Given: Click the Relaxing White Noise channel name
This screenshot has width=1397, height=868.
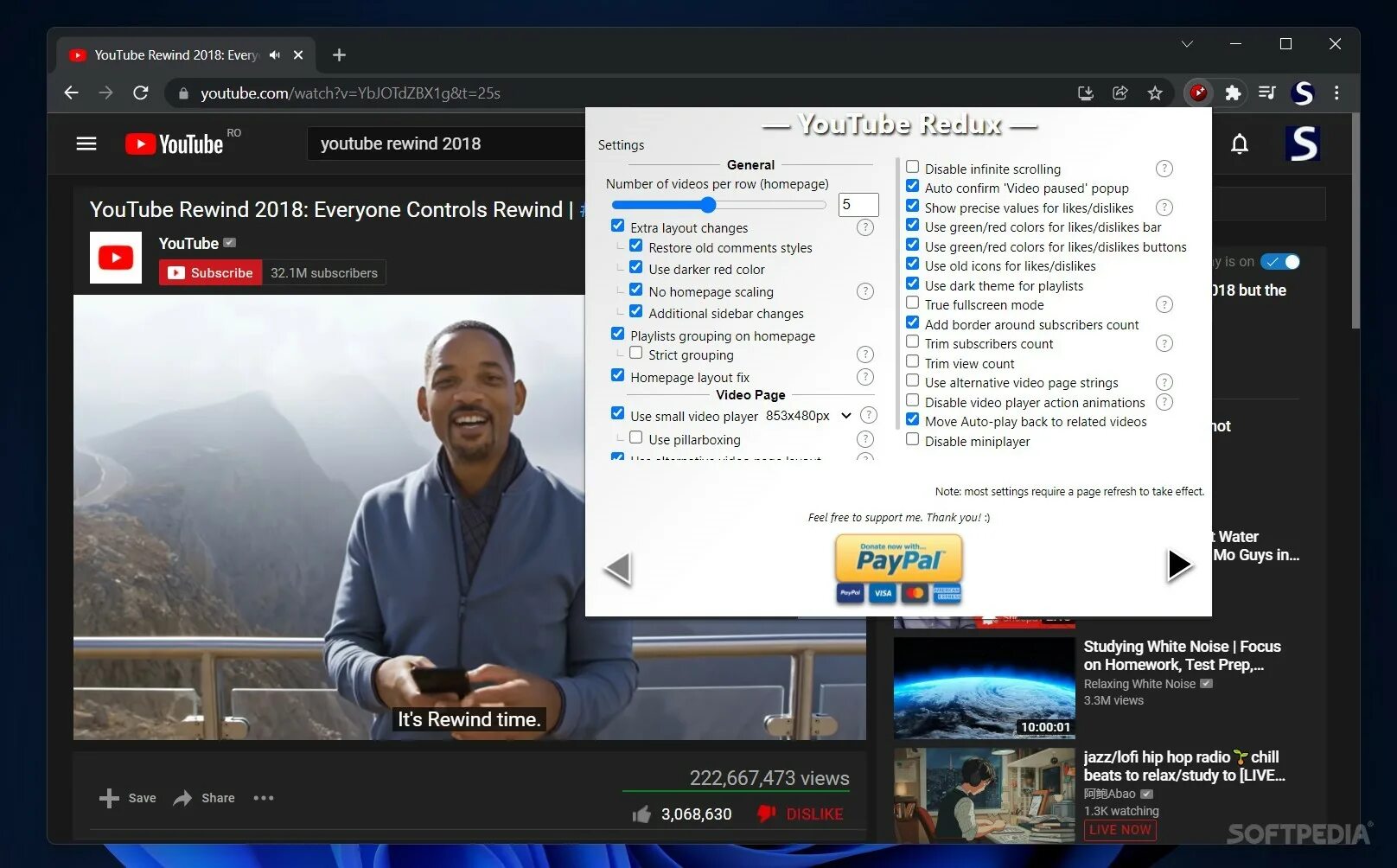Looking at the screenshot, I should [1139, 684].
